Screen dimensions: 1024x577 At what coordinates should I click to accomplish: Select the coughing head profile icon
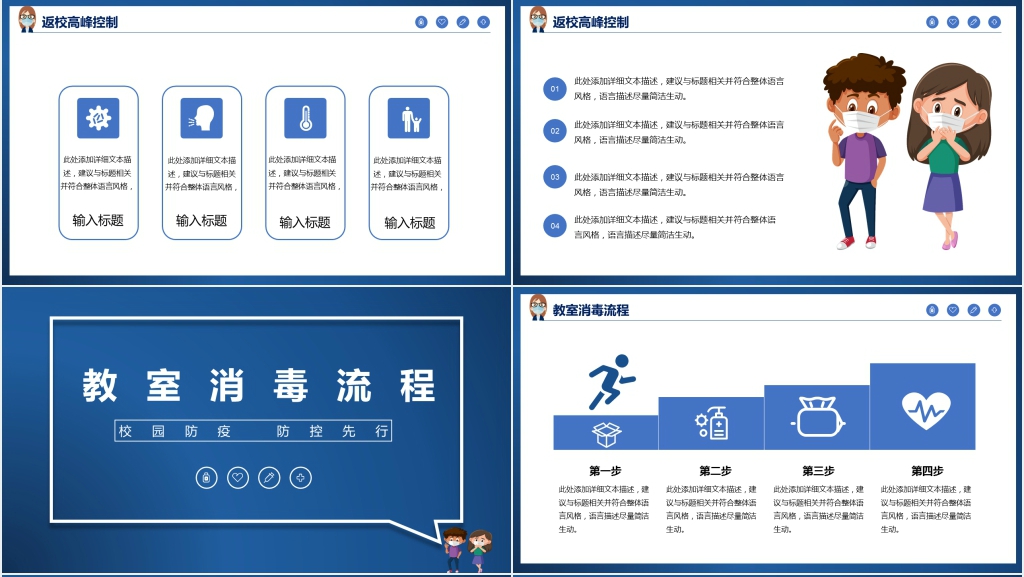201,118
